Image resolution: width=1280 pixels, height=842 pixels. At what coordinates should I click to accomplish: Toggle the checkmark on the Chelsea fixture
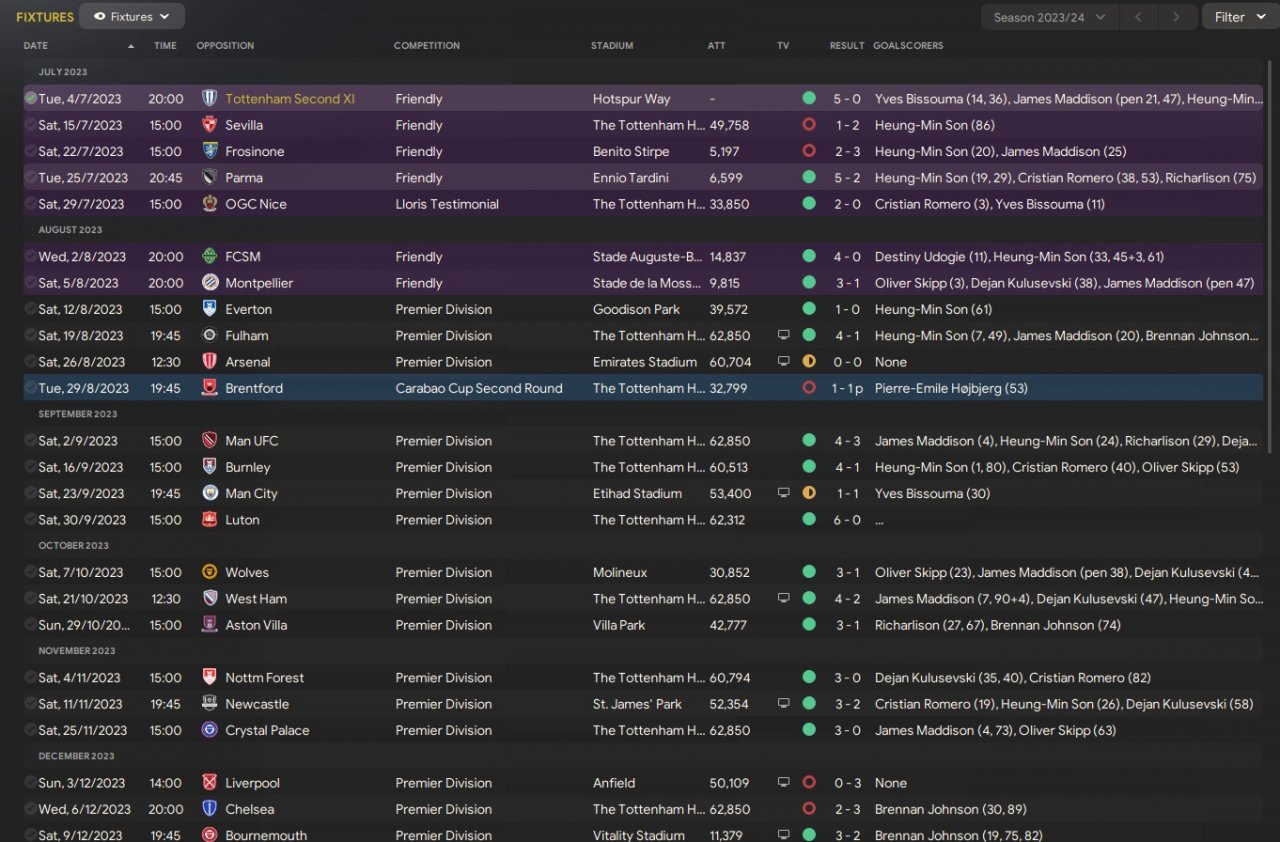(31, 809)
